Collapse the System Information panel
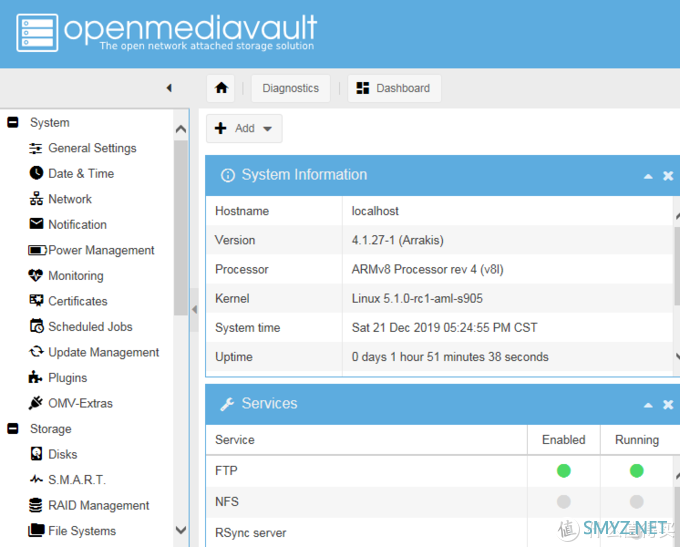 (648, 176)
